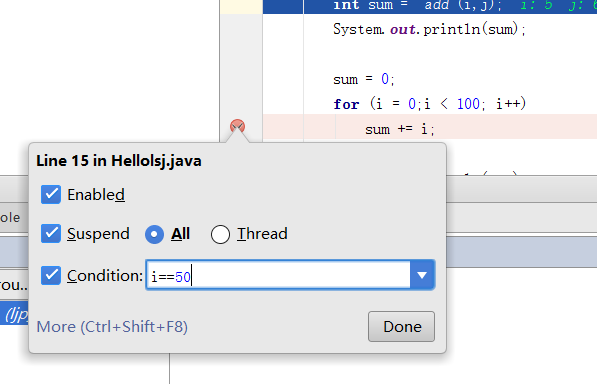Click into the condition field containing i==50
Viewport: 597px width, 384px height.
[x=279, y=275]
